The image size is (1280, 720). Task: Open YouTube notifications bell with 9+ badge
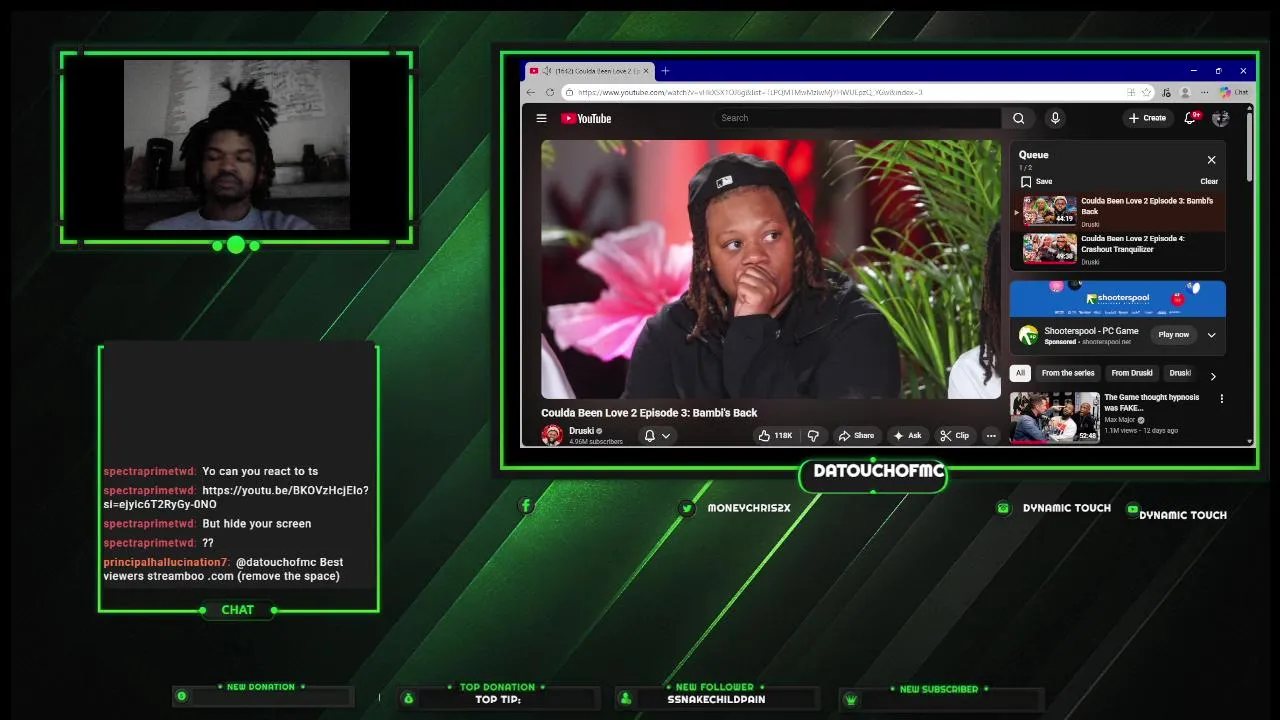point(1190,118)
